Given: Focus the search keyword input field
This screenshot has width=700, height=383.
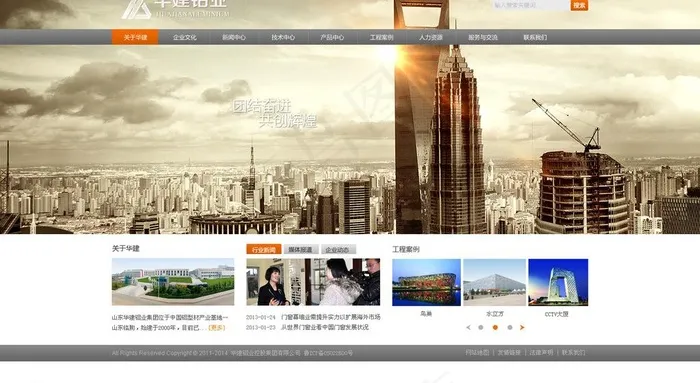Looking at the screenshot, I should tap(531, 5).
